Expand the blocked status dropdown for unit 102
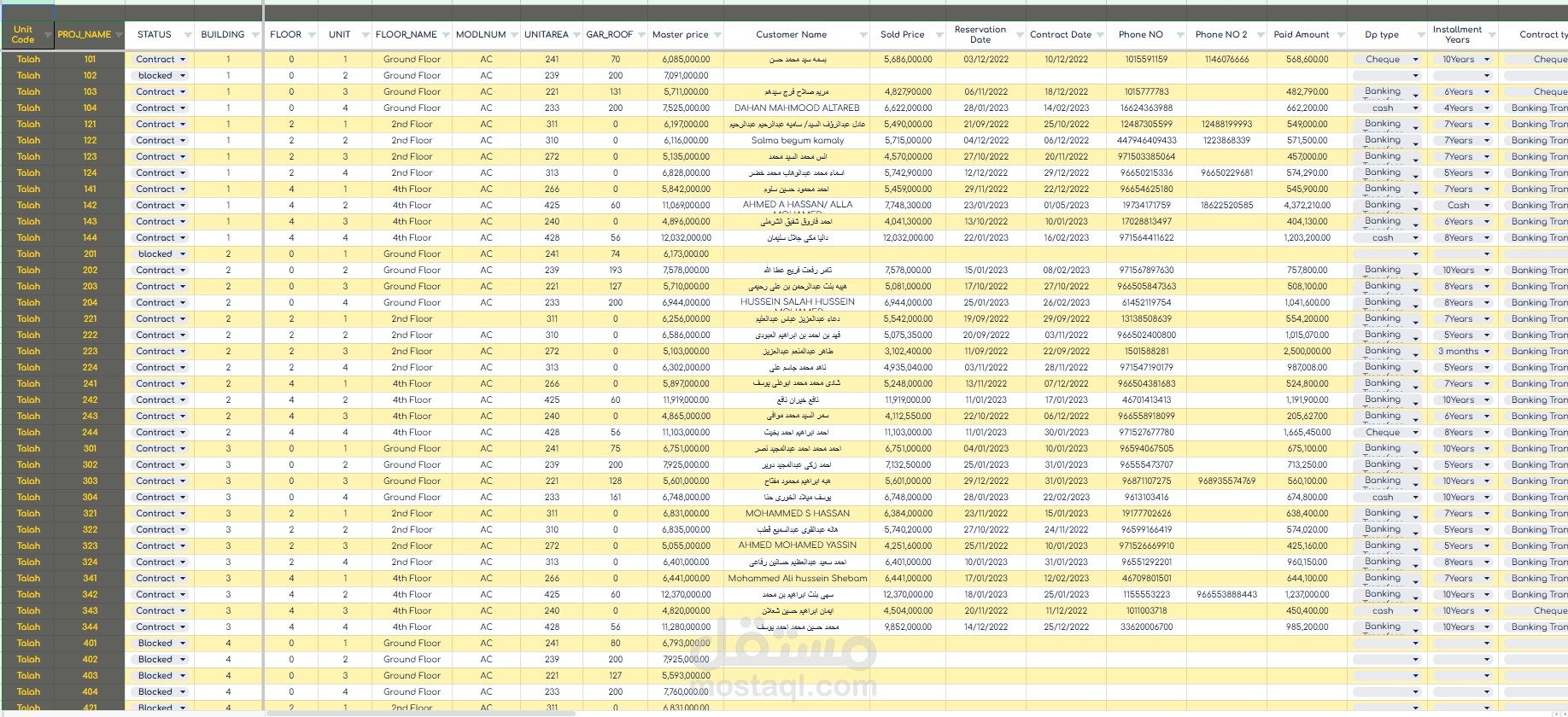The width and height of the screenshot is (1568, 717). click(x=183, y=76)
